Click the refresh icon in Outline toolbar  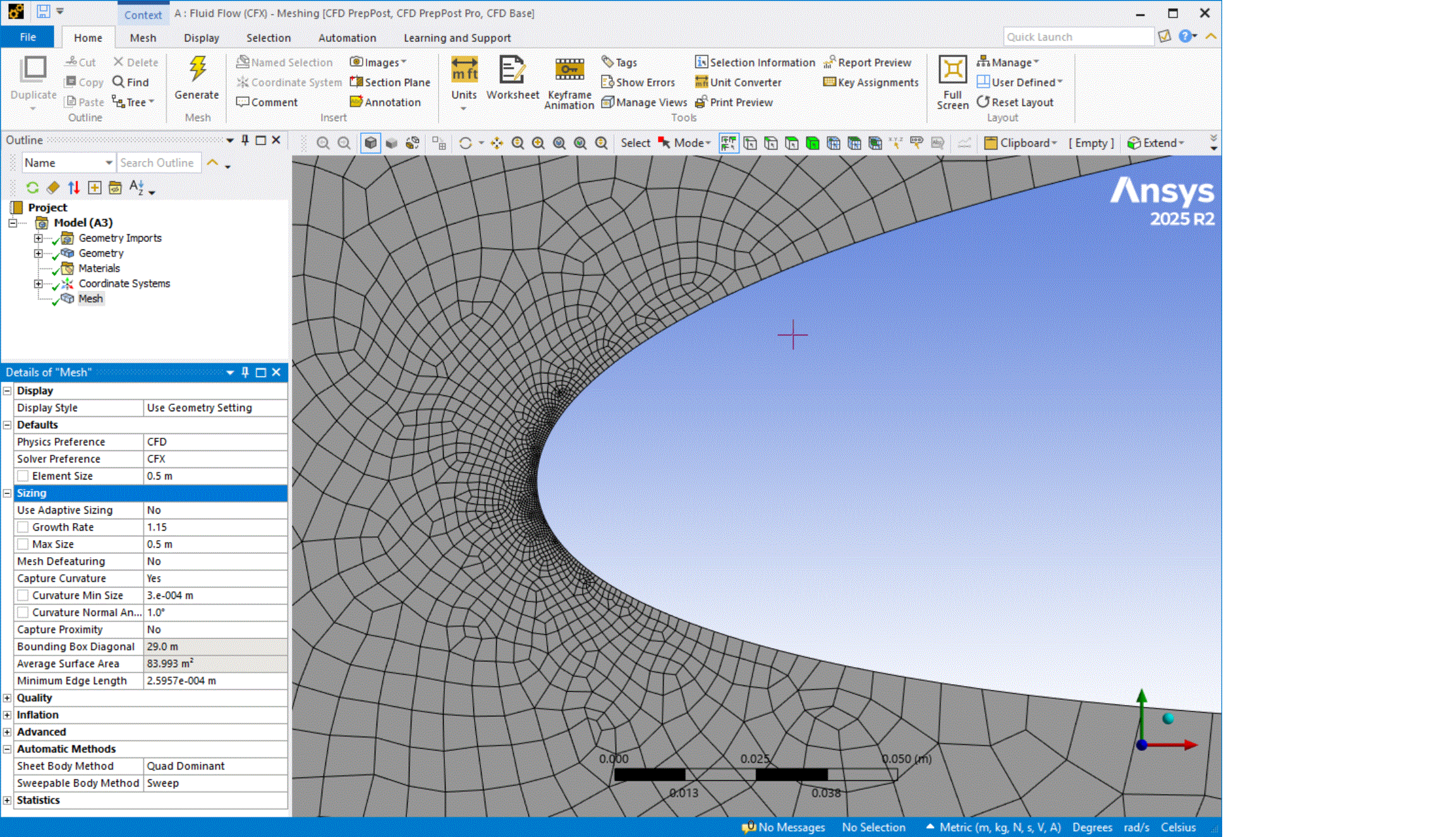(32, 188)
